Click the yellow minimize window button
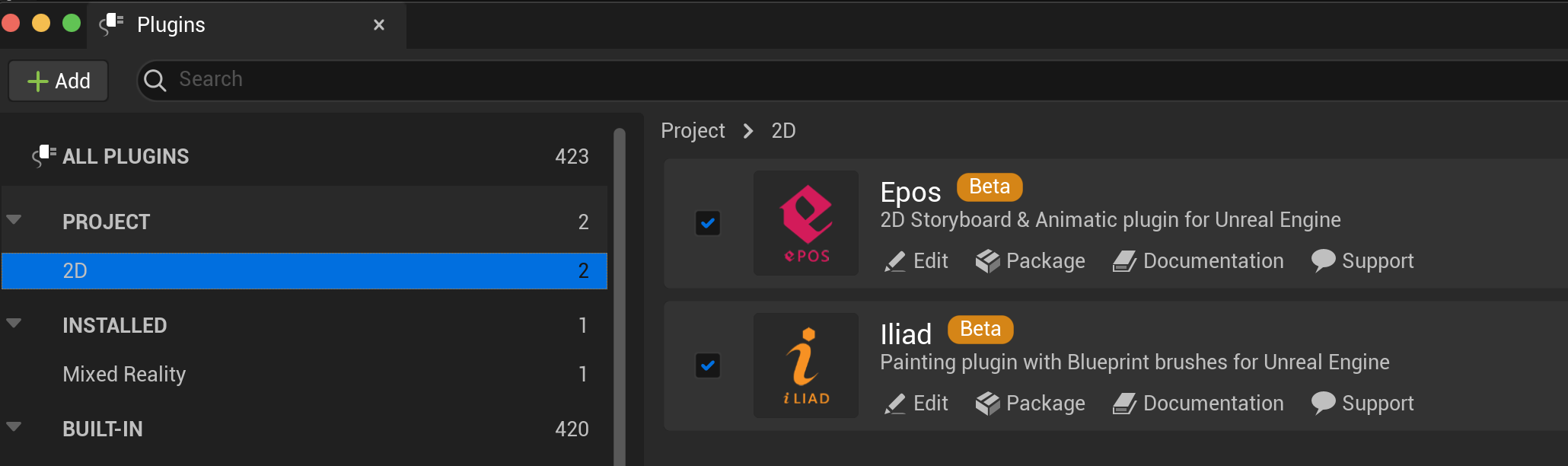1568x466 pixels. click(41, 23)
